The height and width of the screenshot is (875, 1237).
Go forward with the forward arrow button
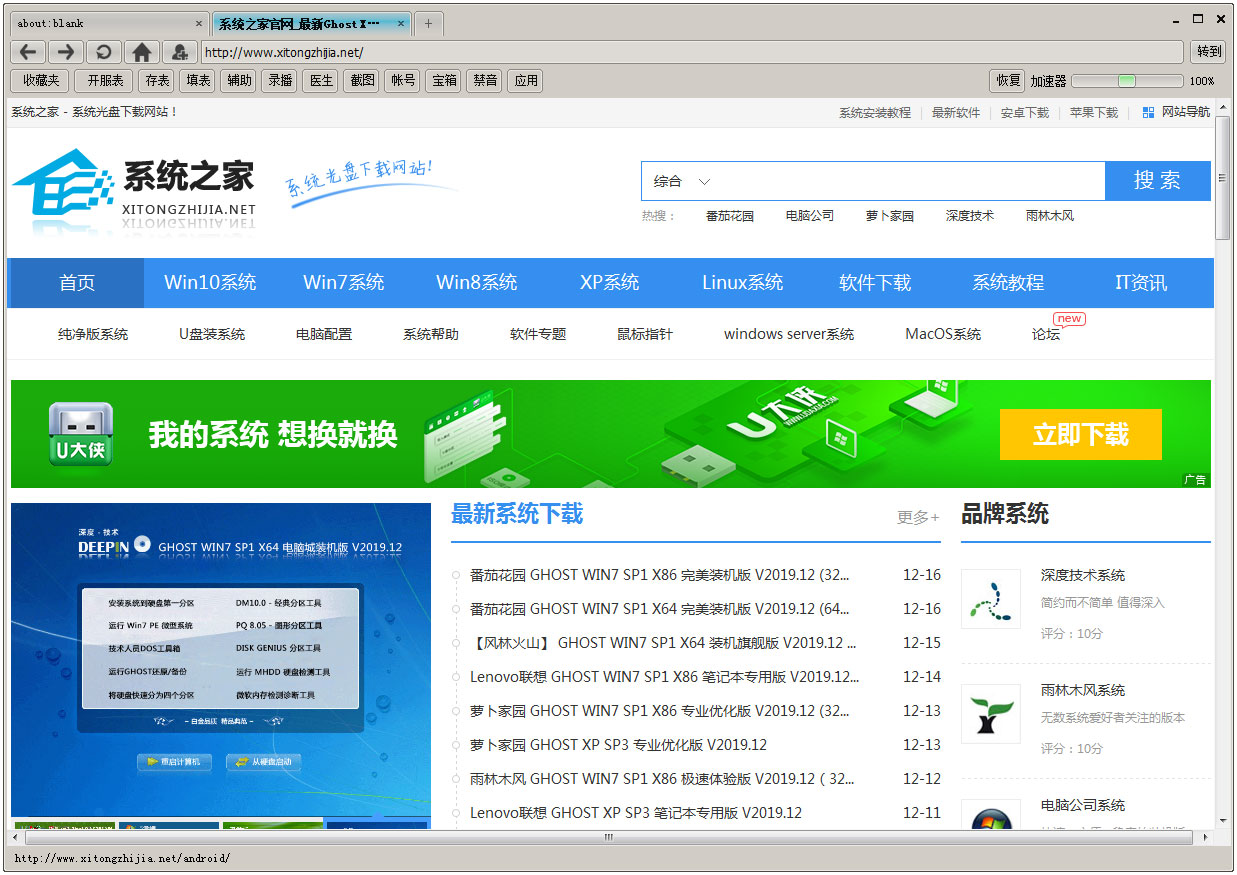[x=66, y=52]
